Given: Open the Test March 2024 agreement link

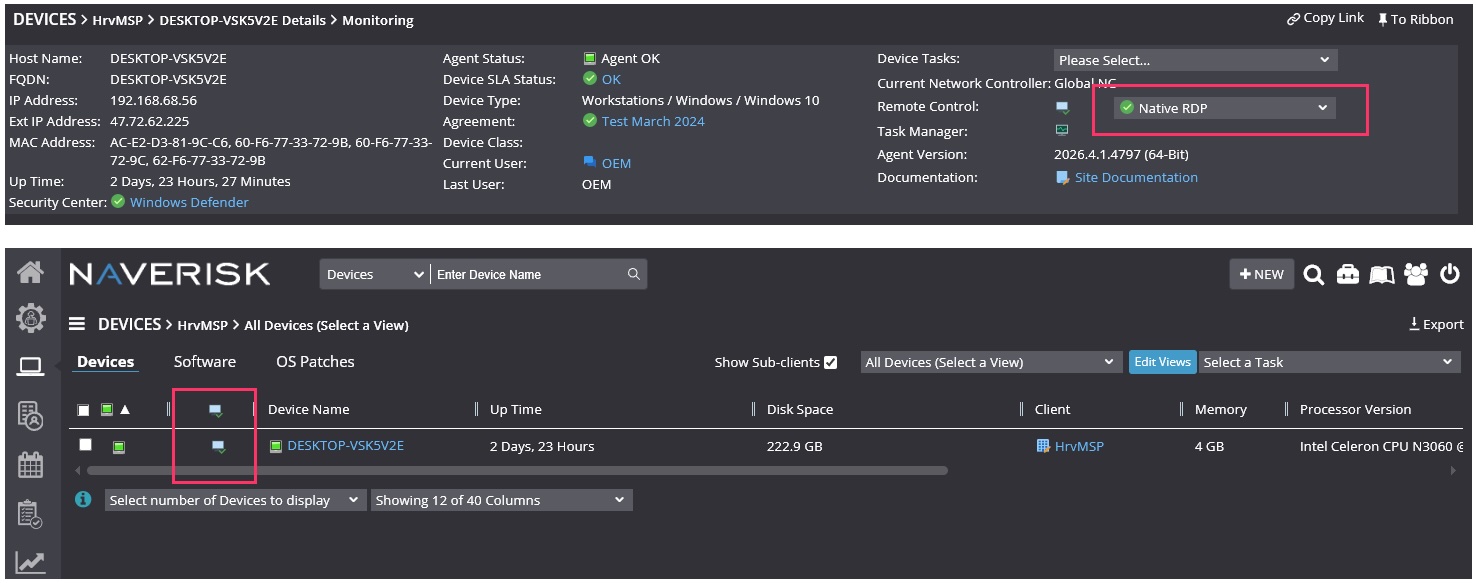Looking at the screenshot, I should pos(653,121).
